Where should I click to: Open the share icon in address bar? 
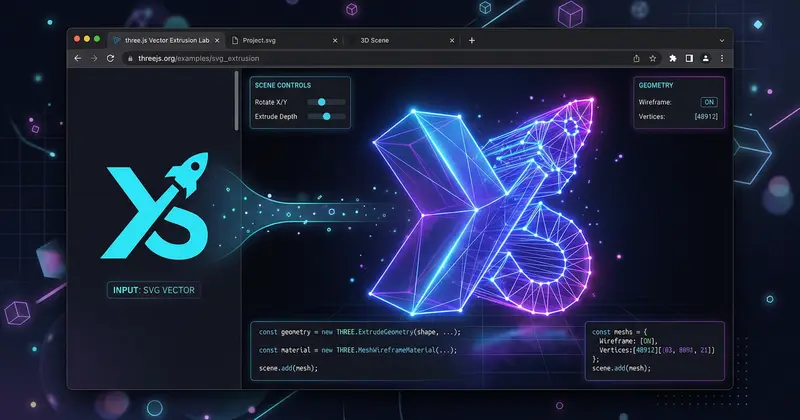(x=636, y=59)
